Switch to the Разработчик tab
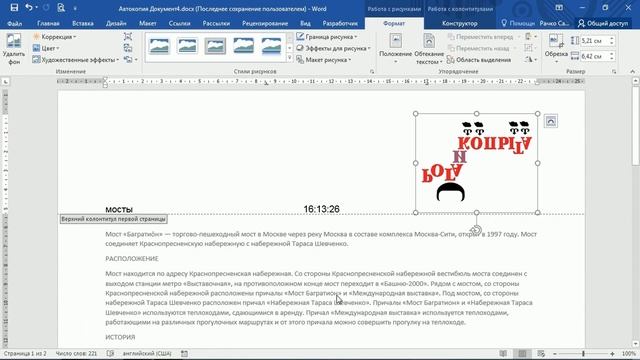The width and height of the screenshot is (640, 360). [340, 23]
